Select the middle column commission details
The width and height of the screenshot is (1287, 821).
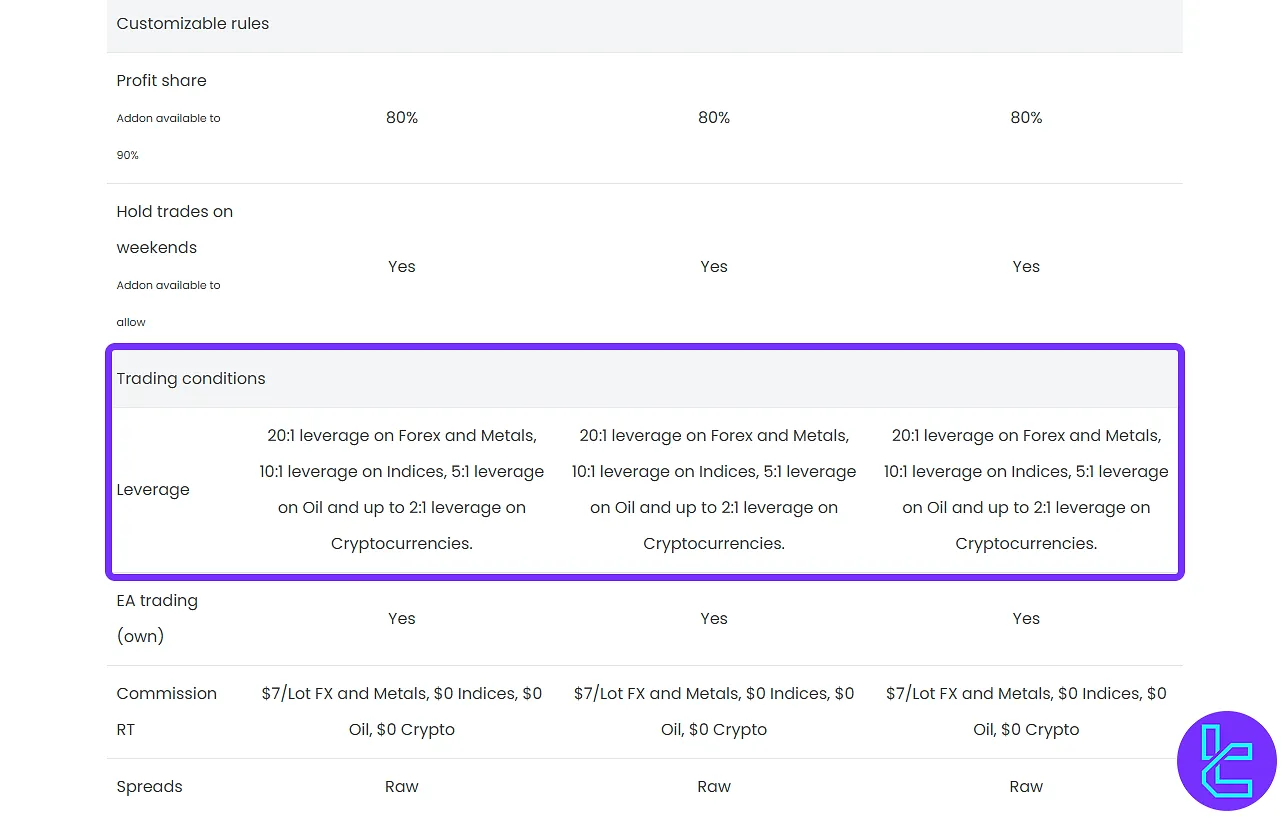tap(714, 711)
